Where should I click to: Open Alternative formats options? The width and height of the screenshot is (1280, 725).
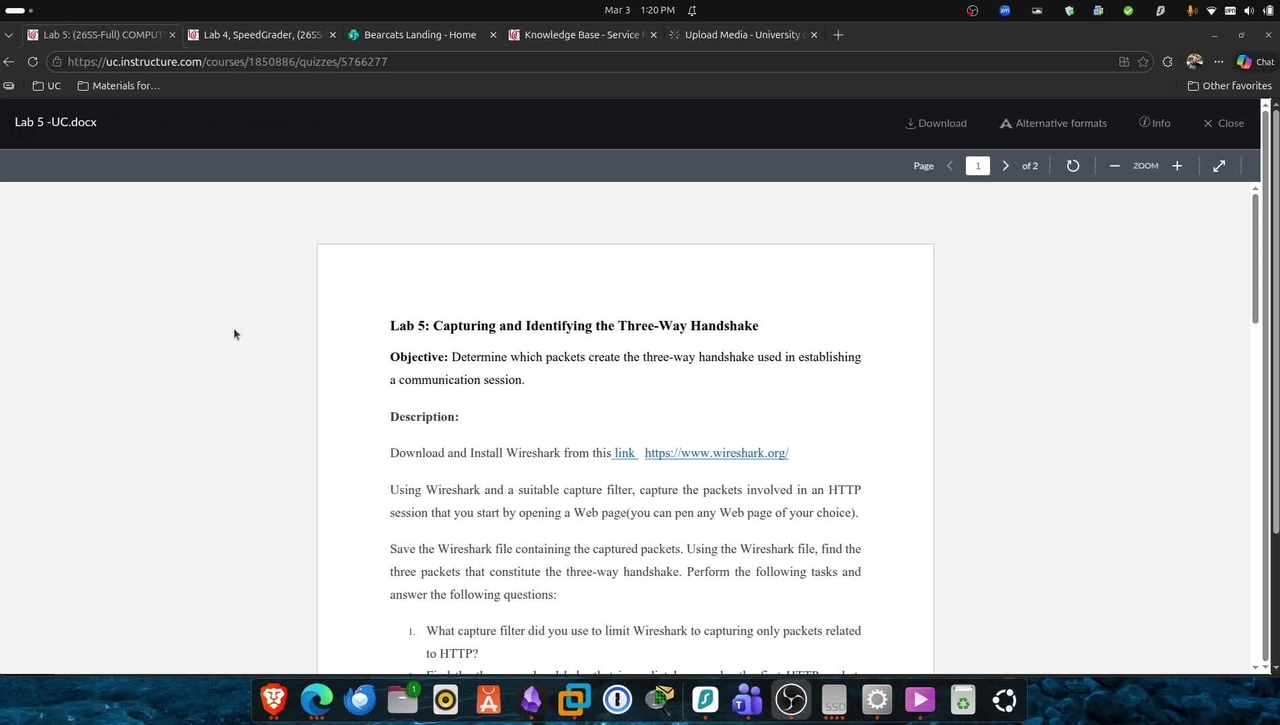pyautogui.click(x=1053, y=123)
